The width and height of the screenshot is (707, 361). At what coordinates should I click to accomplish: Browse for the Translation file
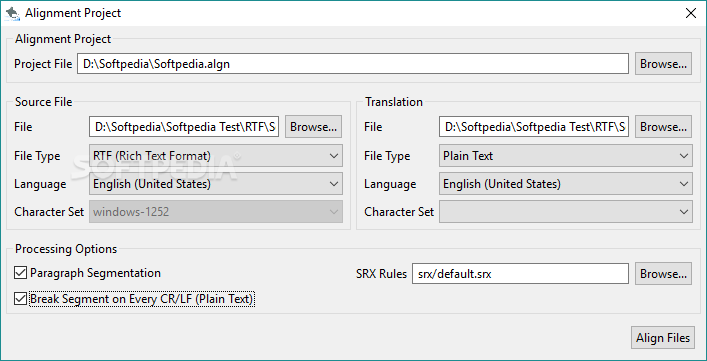663,127
